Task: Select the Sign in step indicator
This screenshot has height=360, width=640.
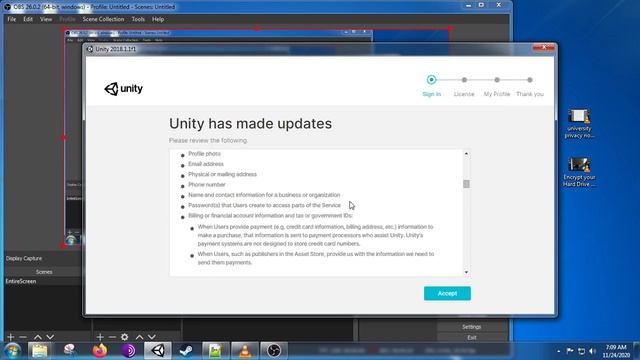Action: (x=431, y=80)
